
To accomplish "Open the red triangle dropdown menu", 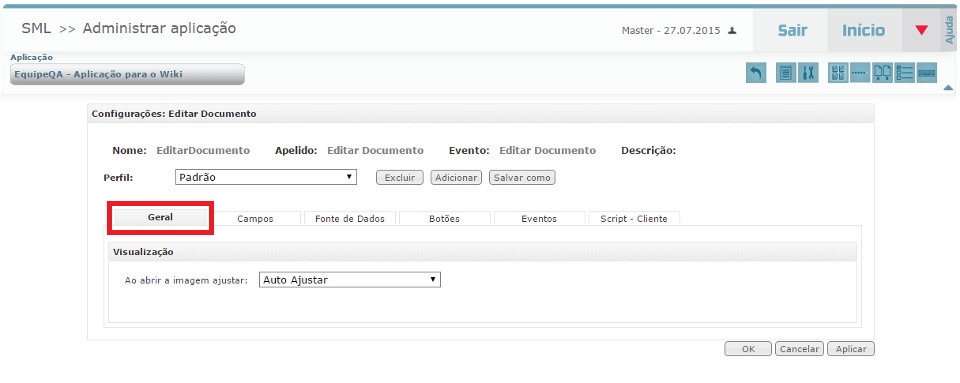I will [x=921, y=30].
